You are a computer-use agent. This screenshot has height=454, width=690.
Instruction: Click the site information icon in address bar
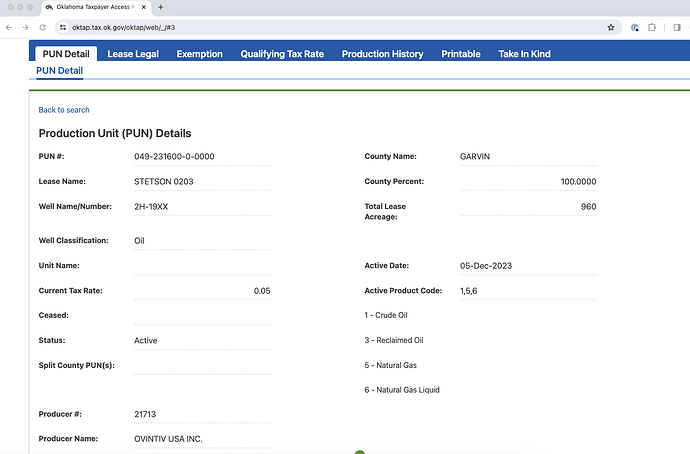point(62,27)
